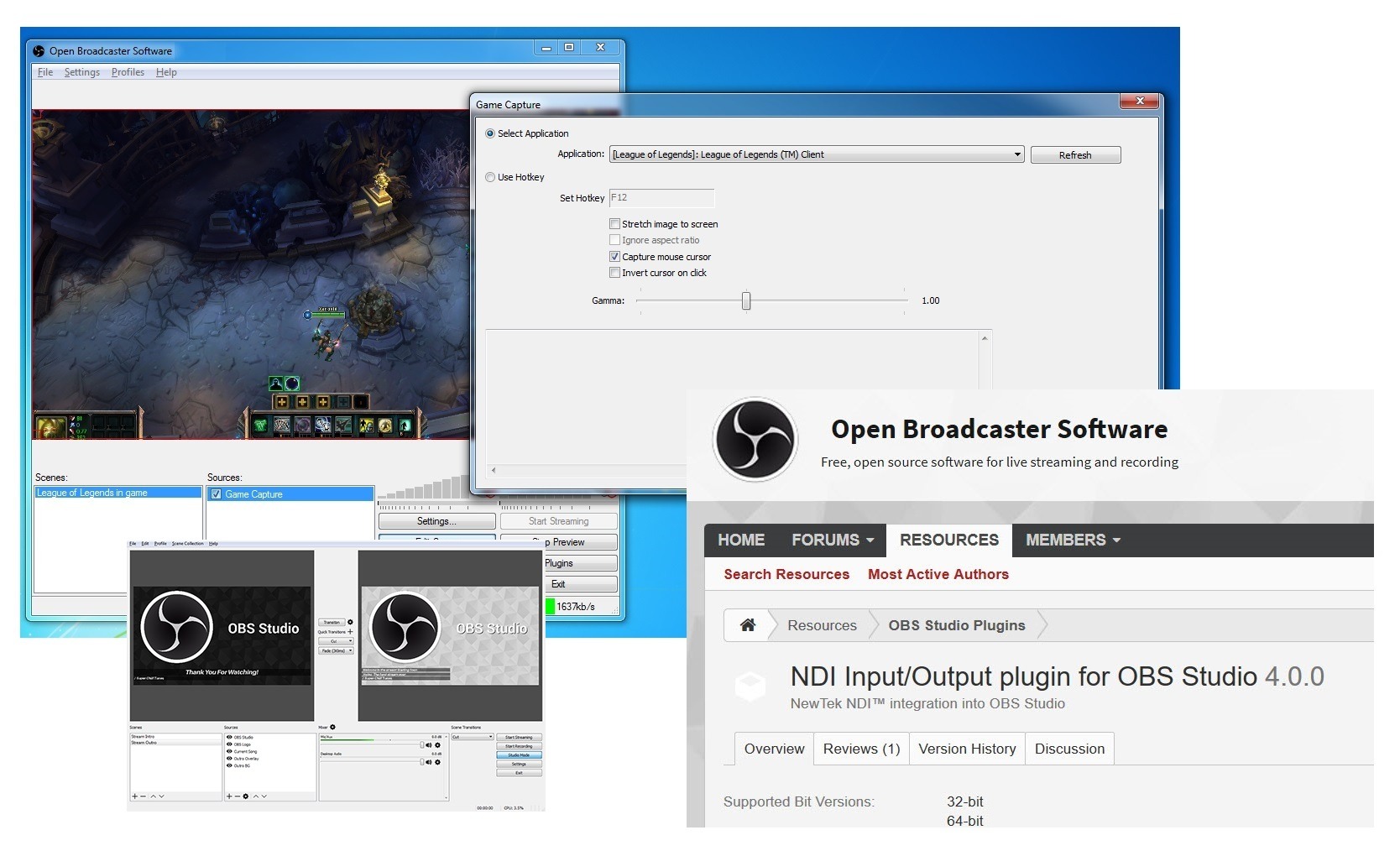Screen dimensions: 1400x851
Task: Remove a scene with the Scenes minus icon
Action: 143,796
